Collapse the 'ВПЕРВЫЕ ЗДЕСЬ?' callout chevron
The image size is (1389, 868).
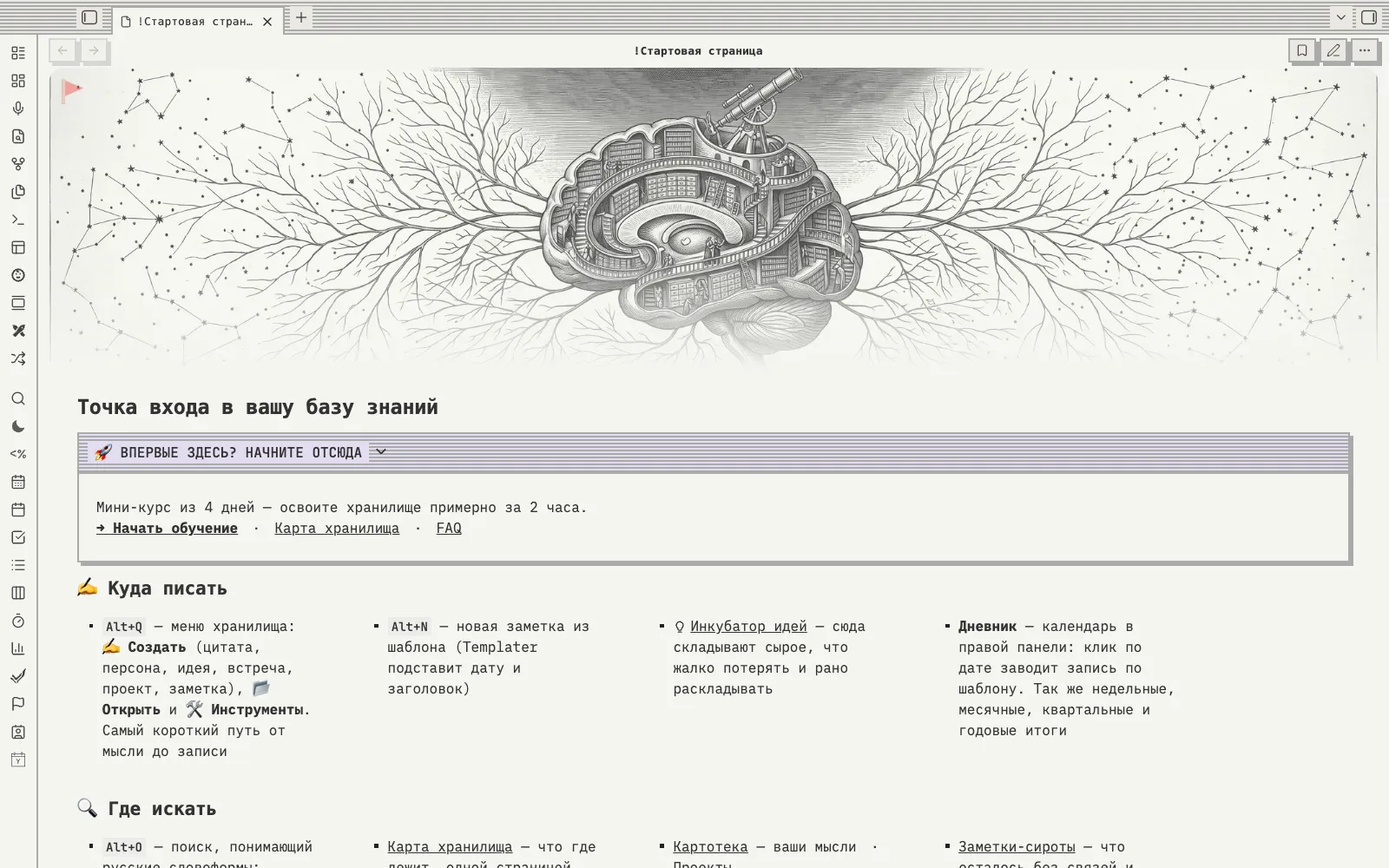(x=380, y=451)
